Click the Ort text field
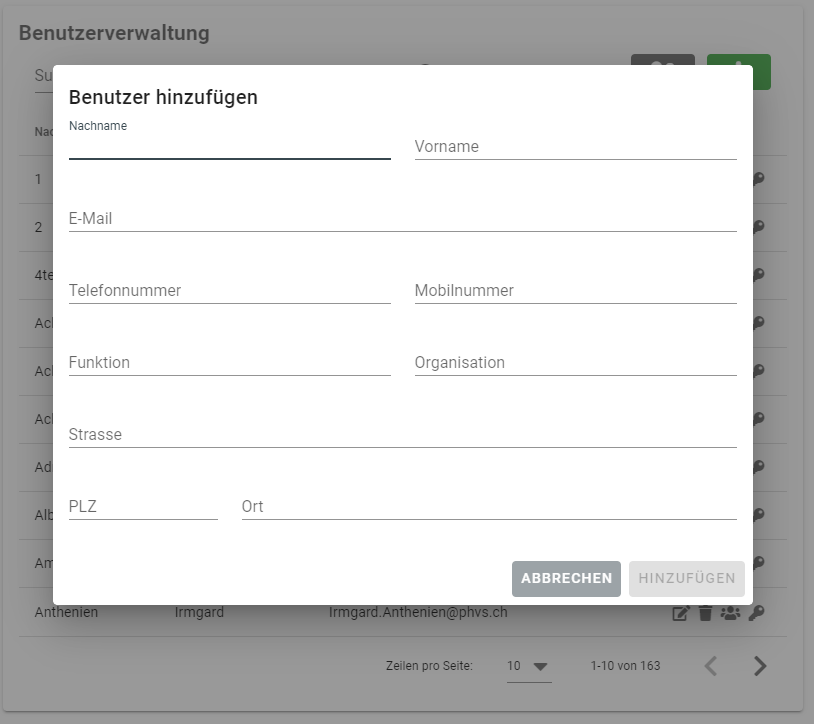The width and height of the screenshot is (814, 724). click(x=488, y=506)
